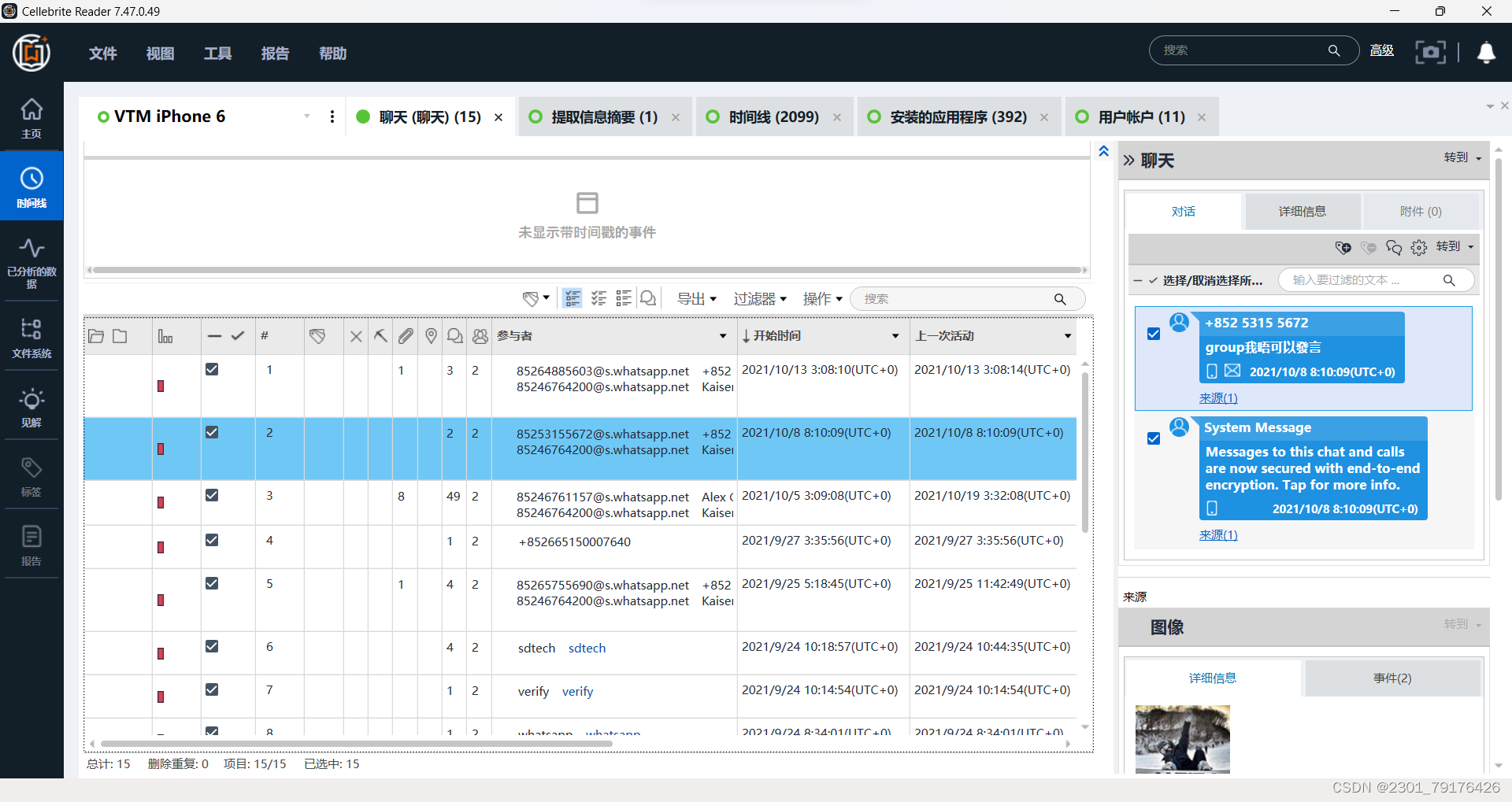This screenshot has width=1512, height=802.
Task: Open 来源(1) link under System Message
Action: pyautogui.click(x=1218, y=535)
